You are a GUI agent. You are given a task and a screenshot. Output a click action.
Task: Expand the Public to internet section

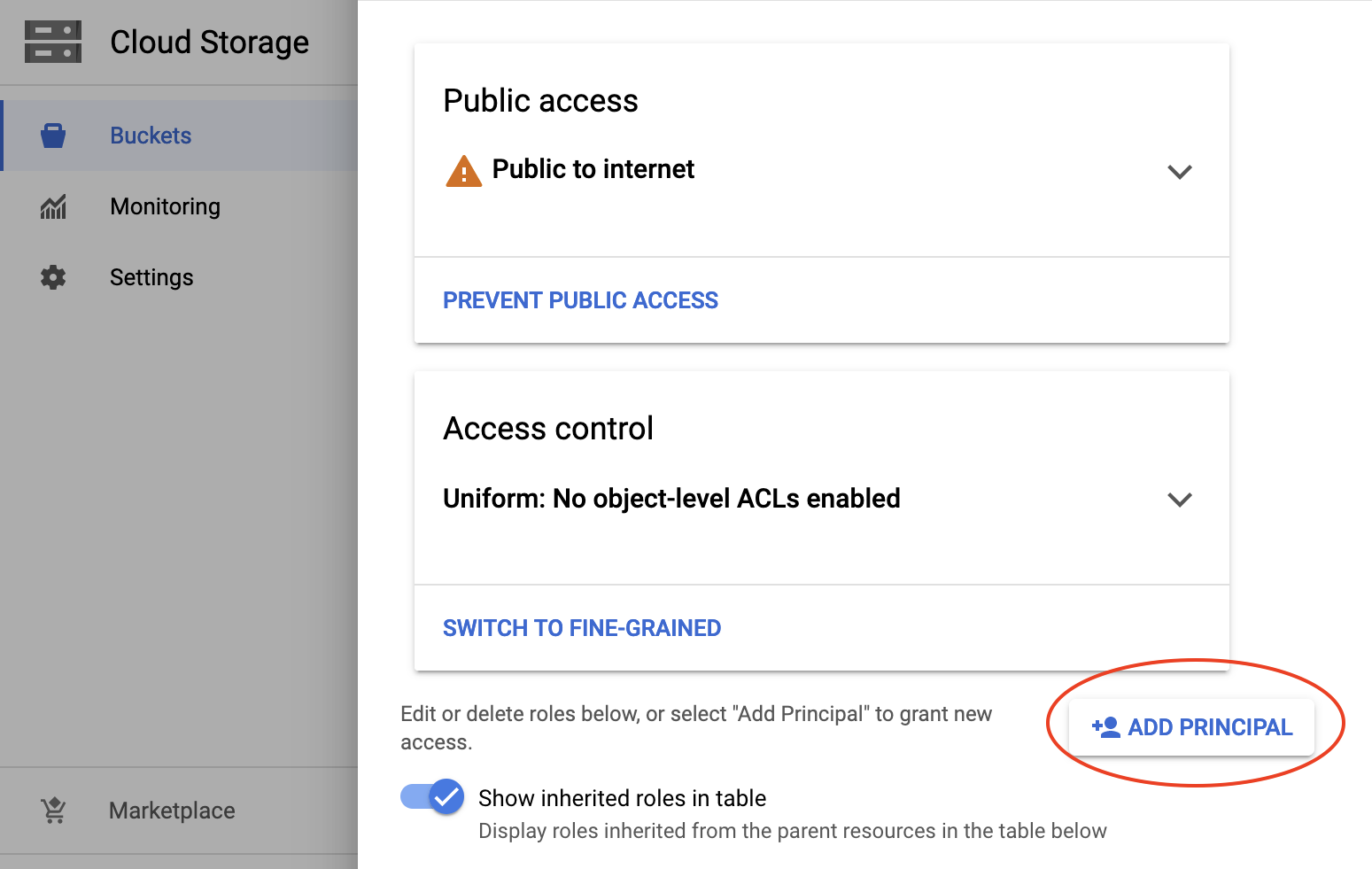(x=1179, y=171)
